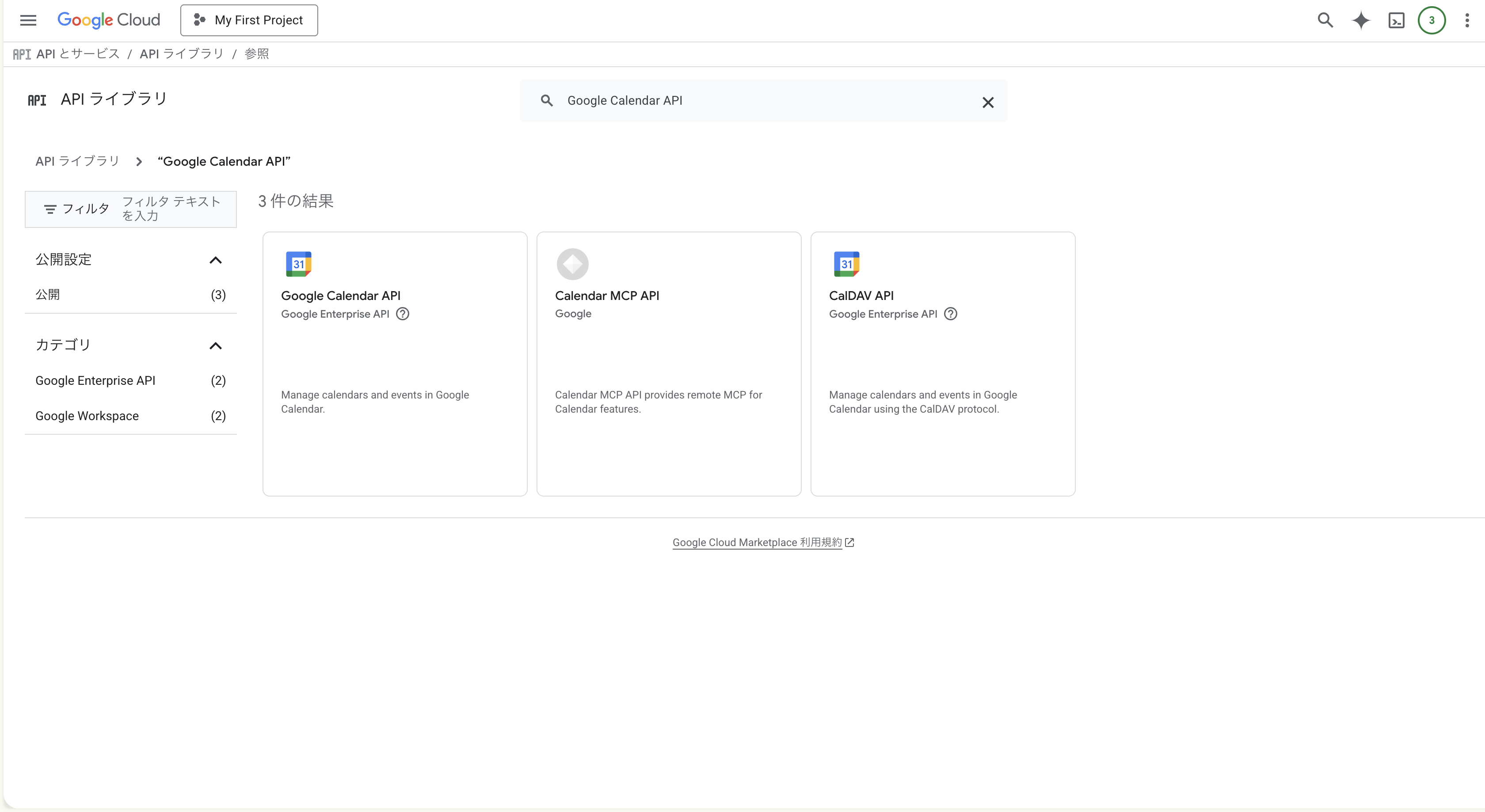Open the main navigation hamburger menu
This screenshot has height=812, width=1485.
(28, 20)
